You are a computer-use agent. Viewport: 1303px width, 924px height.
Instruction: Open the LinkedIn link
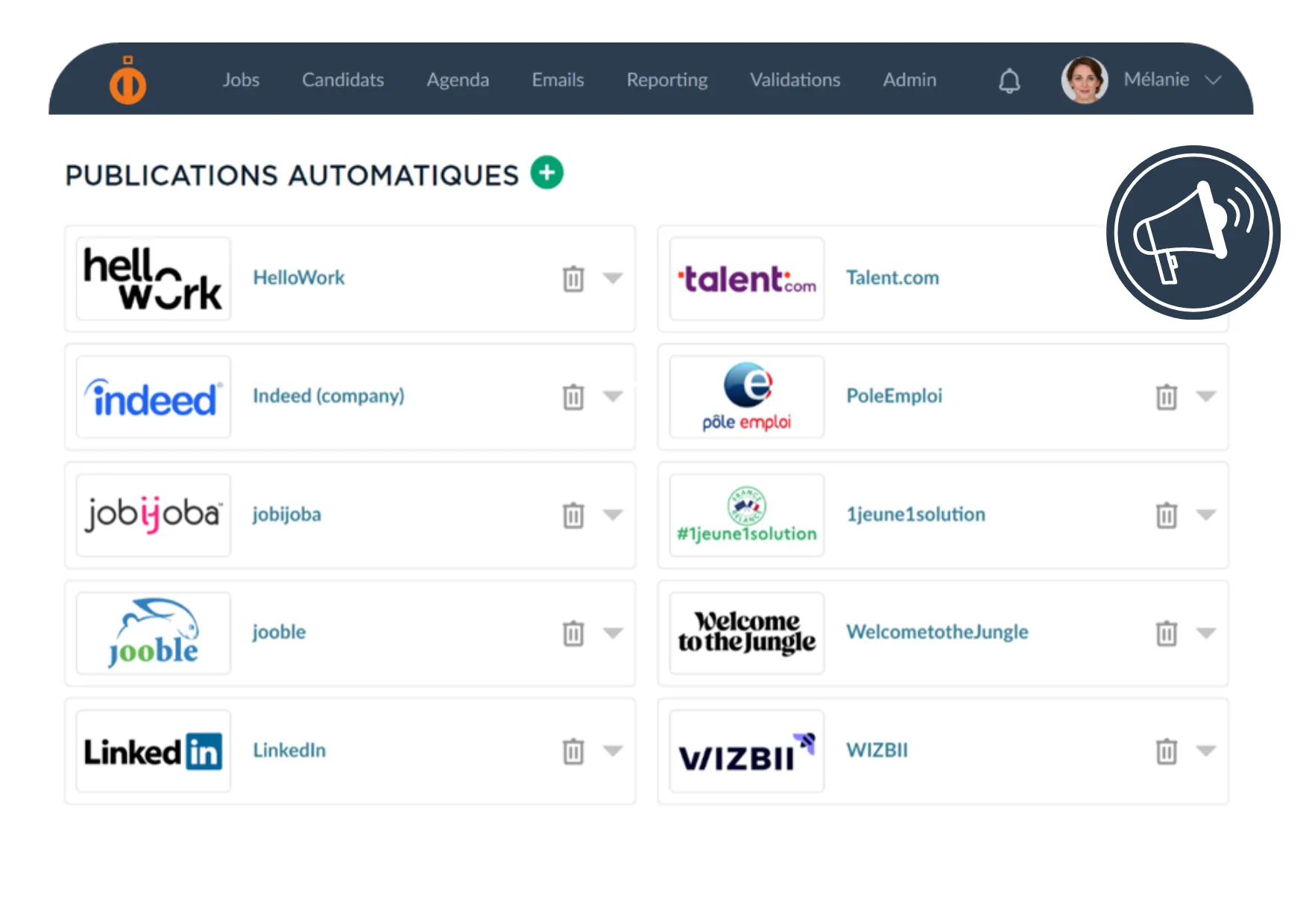click(289, 750)
